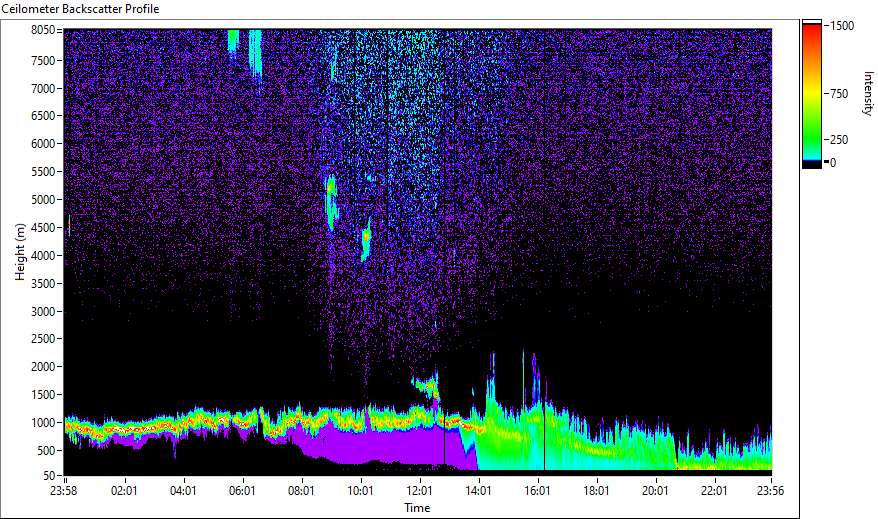Click the 02:01 time tick label
This screenshot has width=878, height=519.
coord(124,491)
